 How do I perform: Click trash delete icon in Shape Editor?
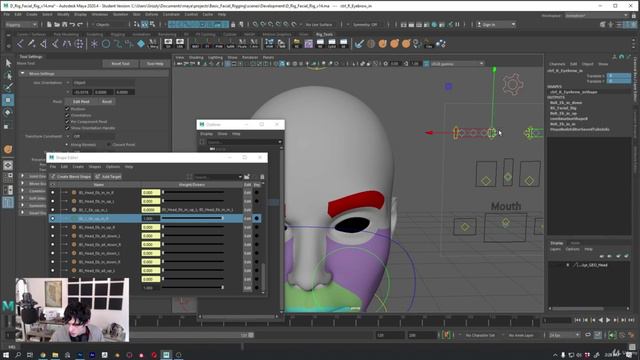262,177
